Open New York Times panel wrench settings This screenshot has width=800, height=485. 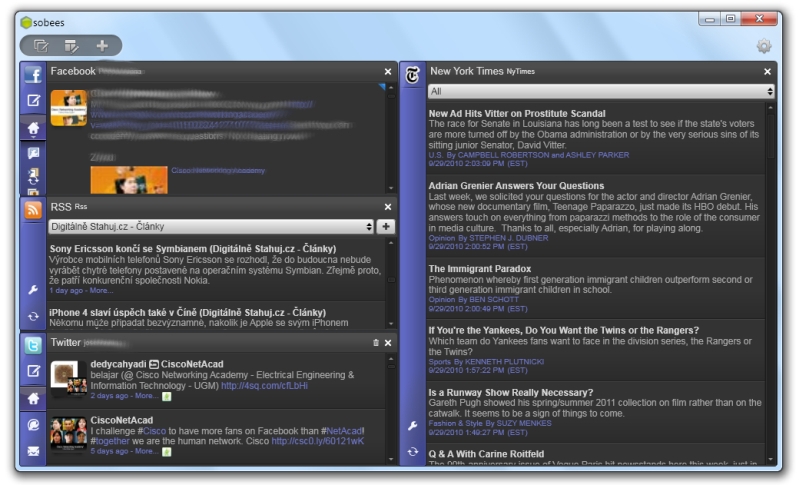(x=412, y=425)
